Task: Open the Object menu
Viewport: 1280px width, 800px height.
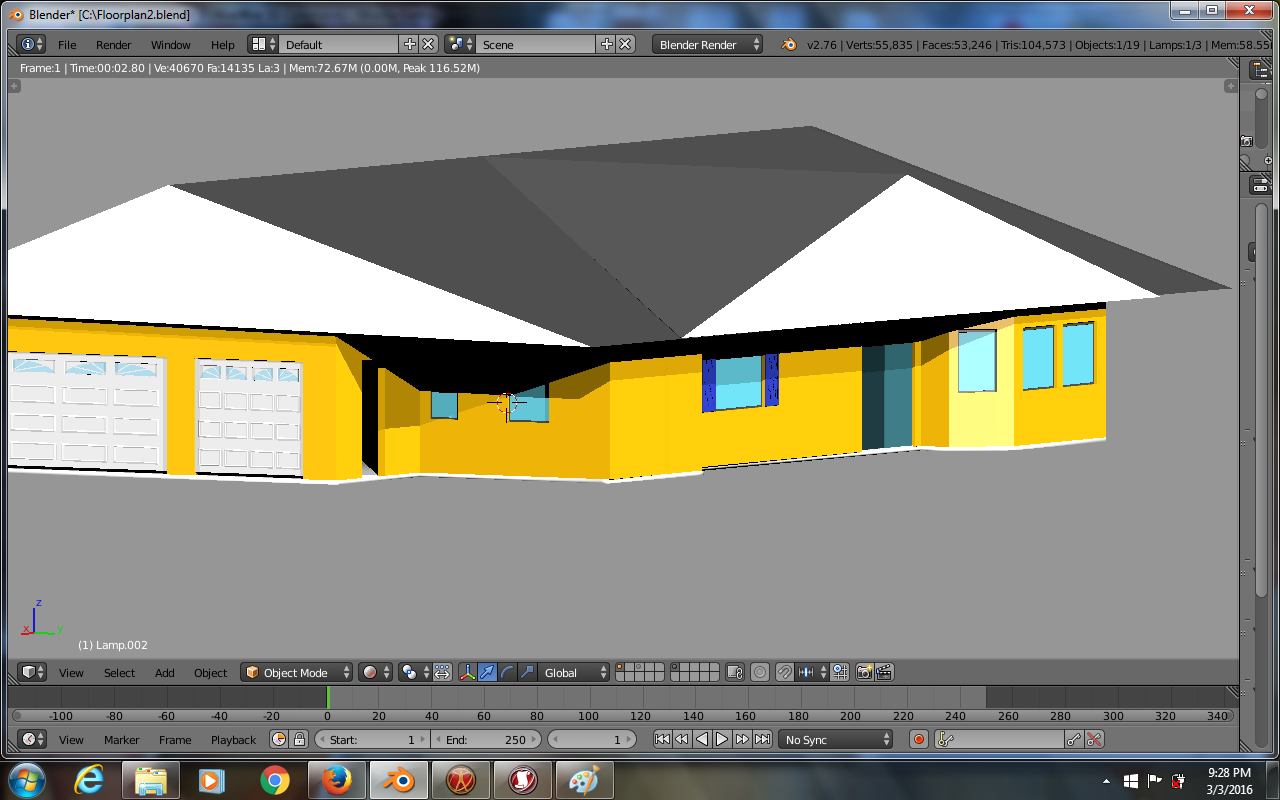Action: click(x=211, y=673)
